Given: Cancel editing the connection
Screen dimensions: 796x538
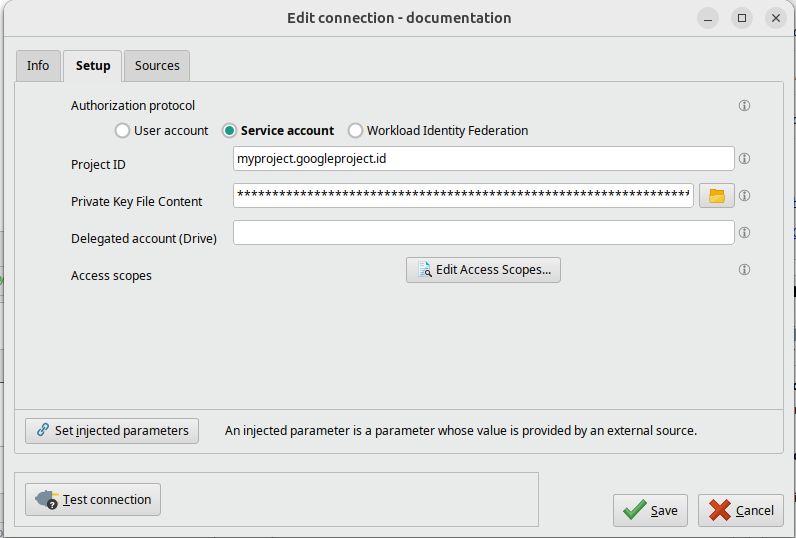Looking at the screenshot, I should point(740,510).
